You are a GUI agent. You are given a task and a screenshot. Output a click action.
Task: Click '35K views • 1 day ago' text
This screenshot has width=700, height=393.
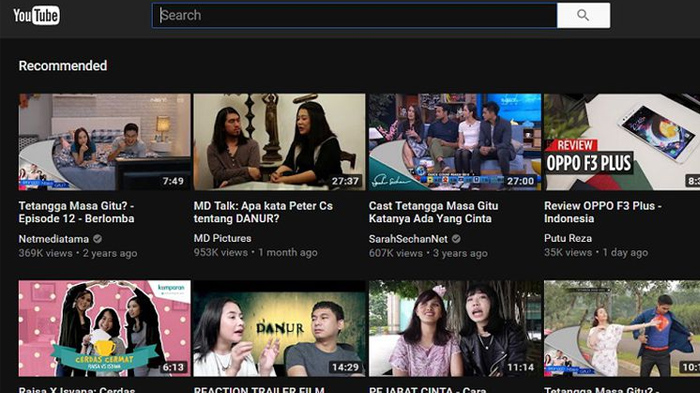pos(596,253)
